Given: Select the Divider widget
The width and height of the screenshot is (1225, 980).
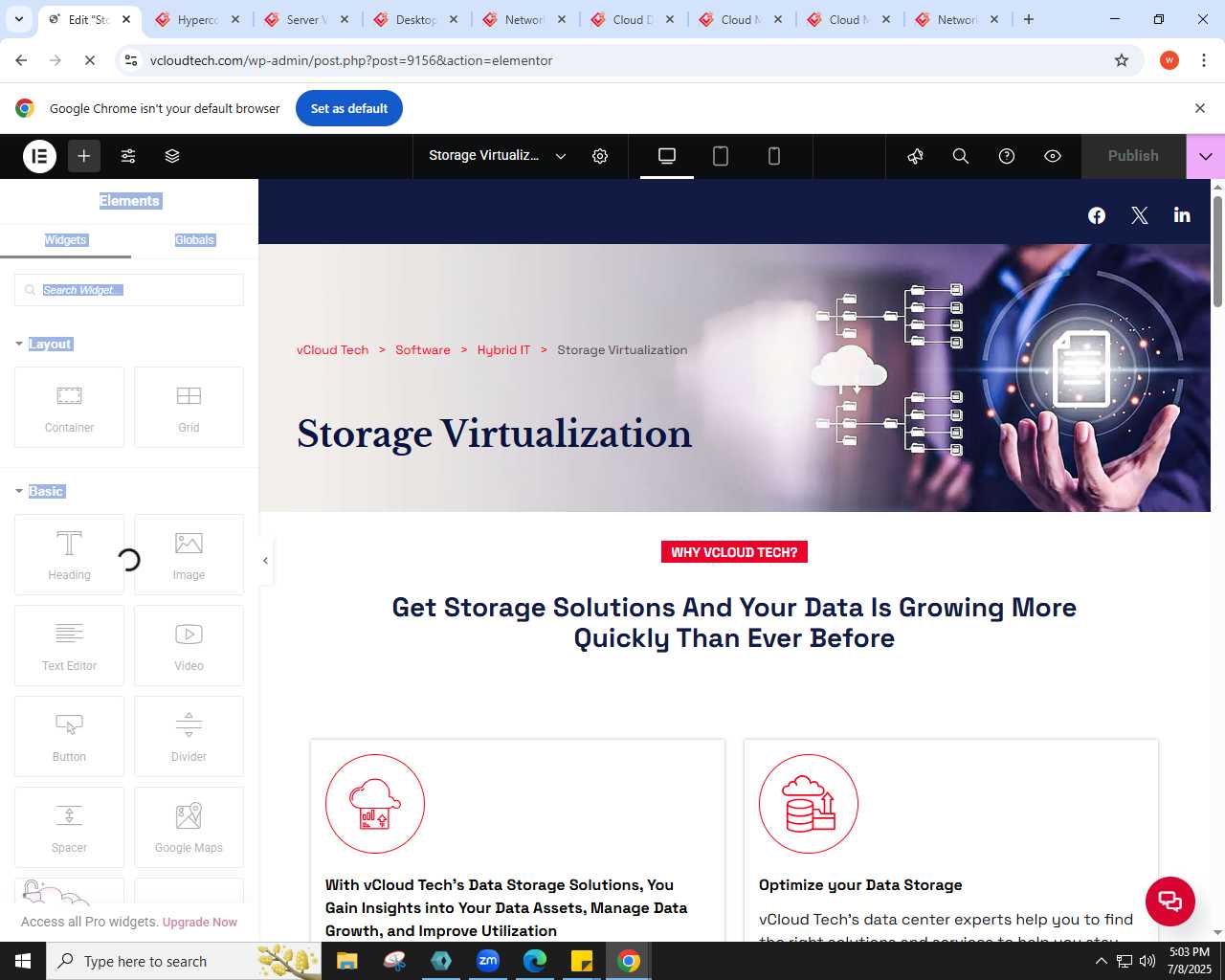Looking at the screenshot, I should [x=189, y=736].
